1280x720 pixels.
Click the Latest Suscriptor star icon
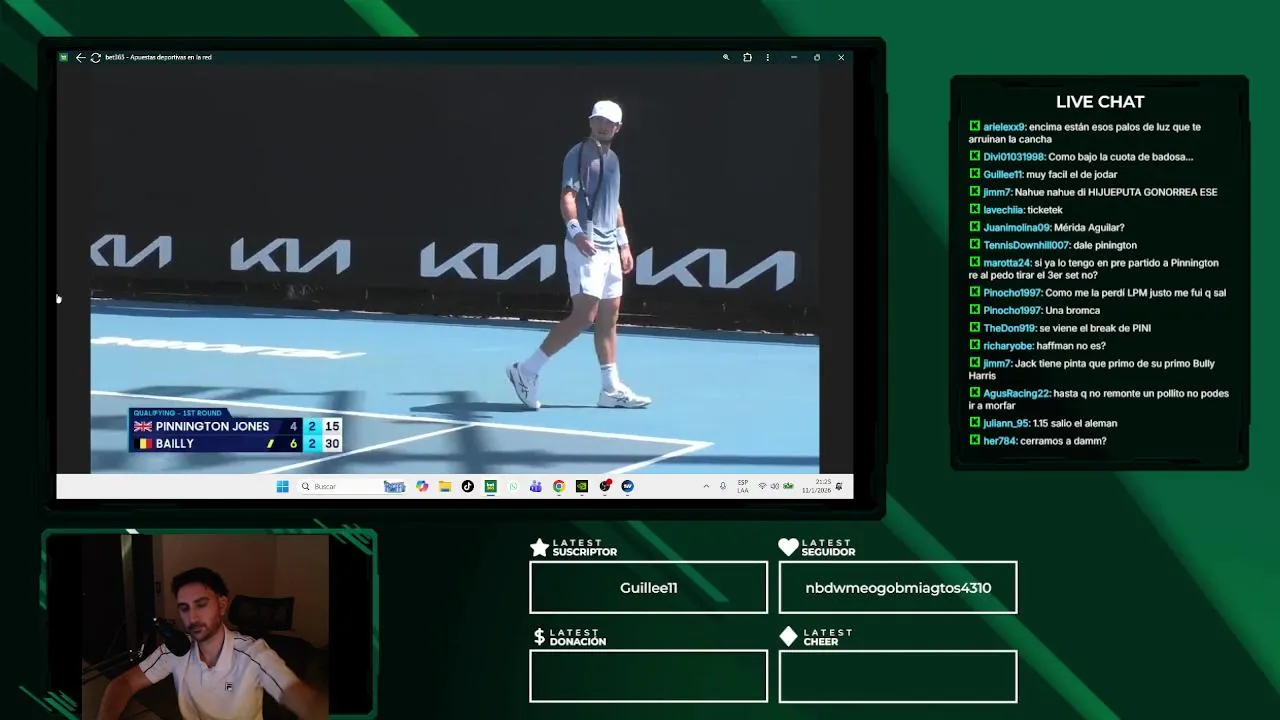pos(539,547)
